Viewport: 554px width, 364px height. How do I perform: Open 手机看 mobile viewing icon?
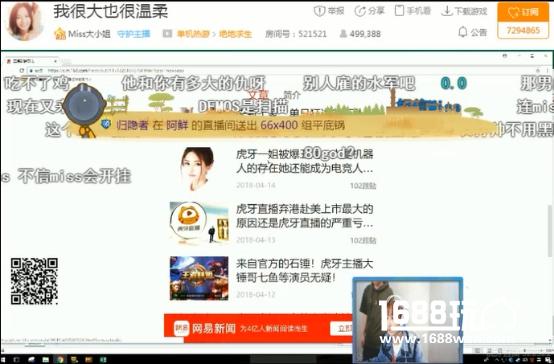(x=399, y=11)
